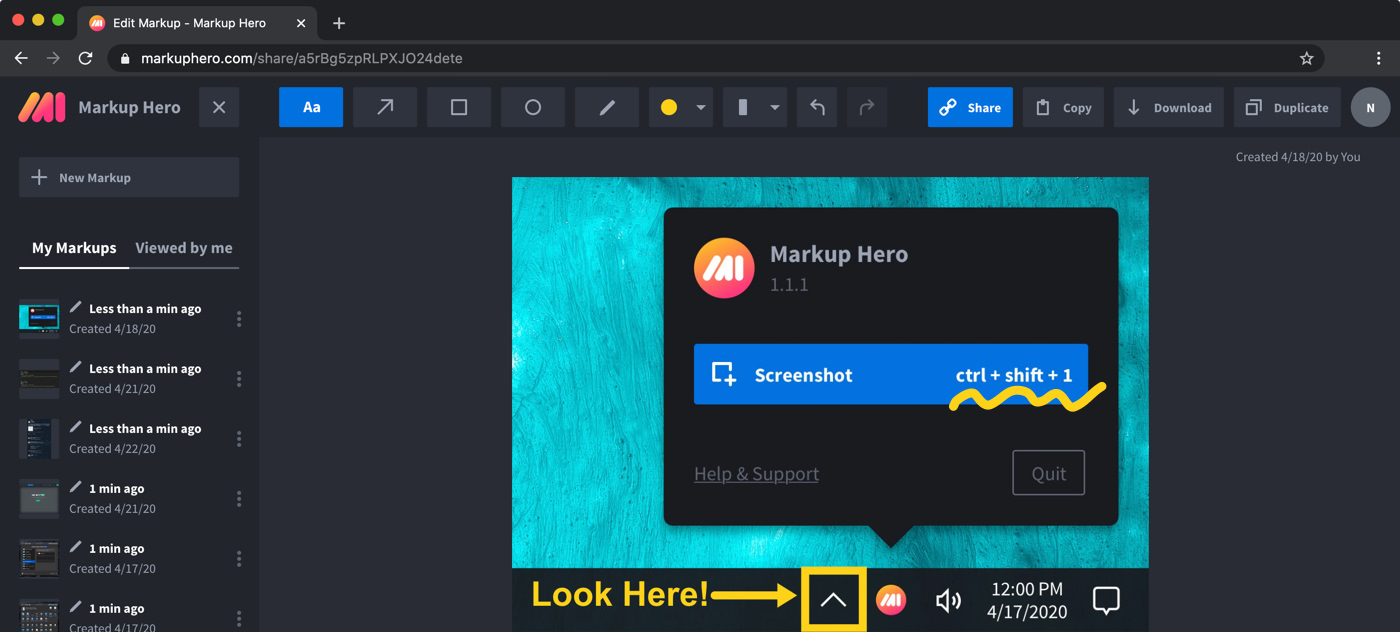Click the browser back arrow

(21, 58)
